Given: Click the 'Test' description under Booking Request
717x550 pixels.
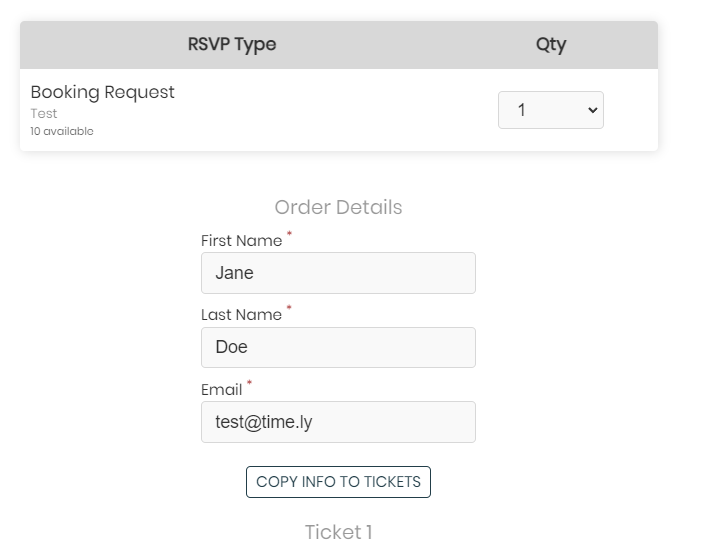Looking at the screenshot, I should point(44,114).
